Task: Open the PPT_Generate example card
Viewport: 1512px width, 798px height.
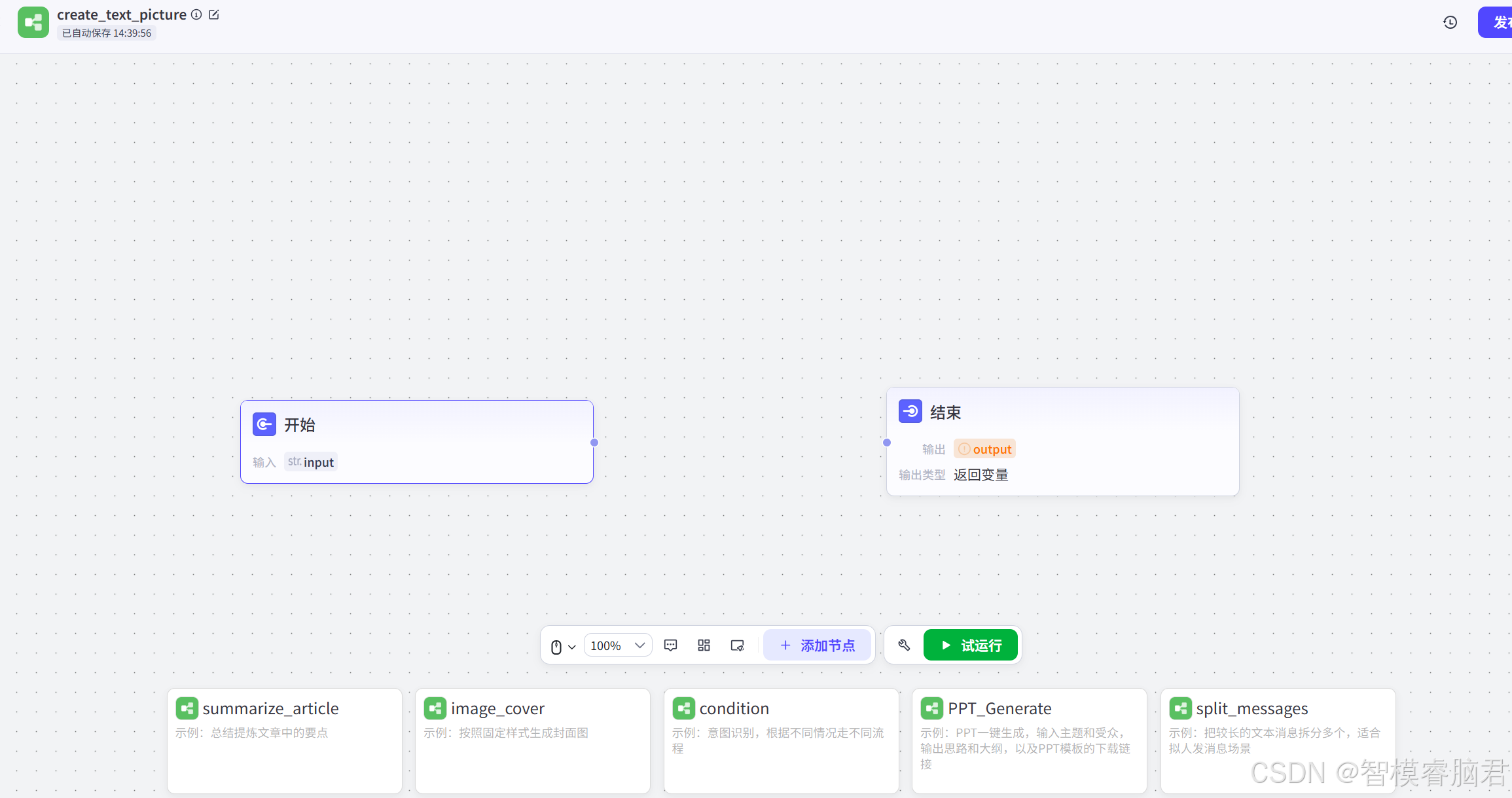Action: [x=1029, y=740]
